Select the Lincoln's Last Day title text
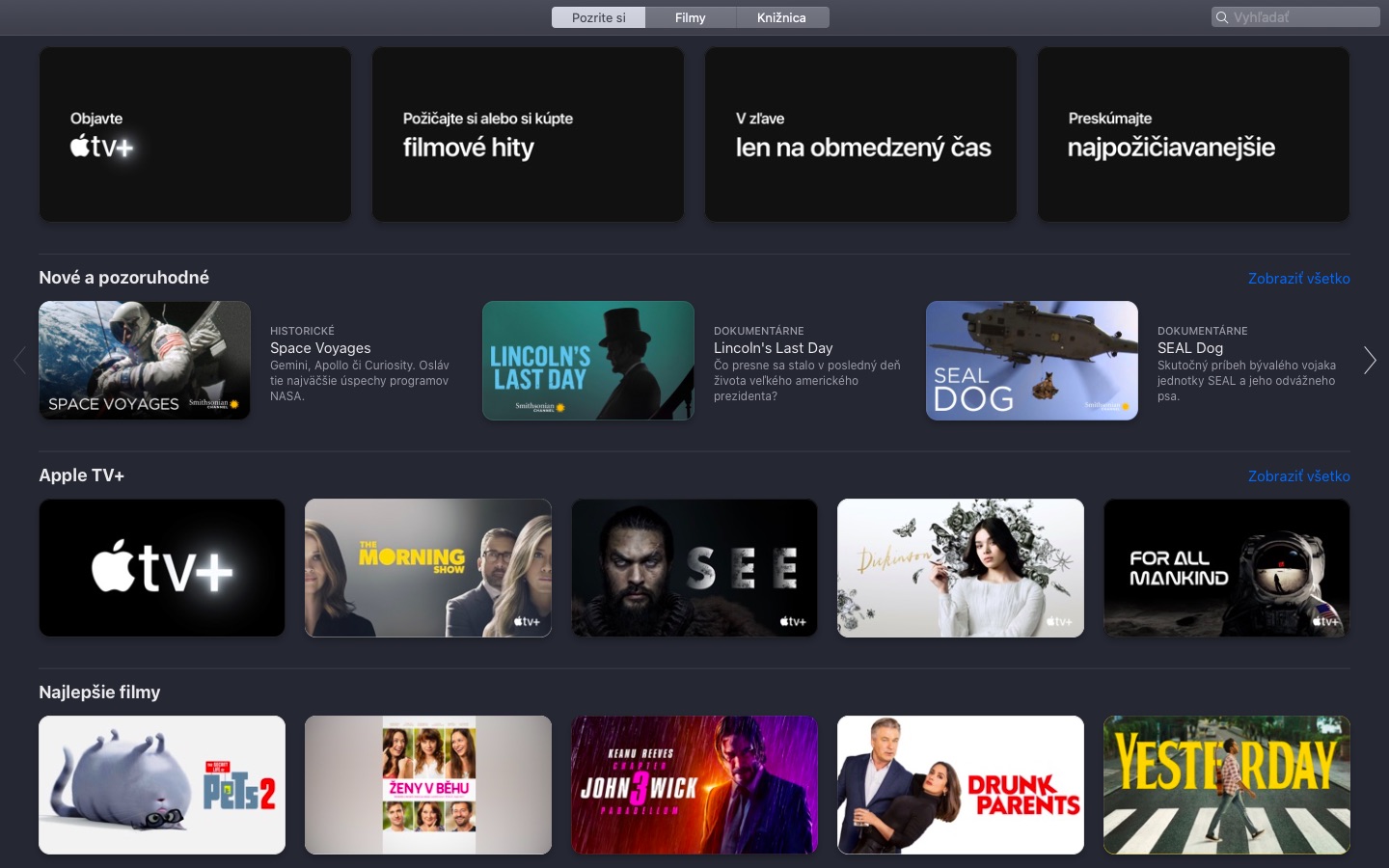 point(773,348)
